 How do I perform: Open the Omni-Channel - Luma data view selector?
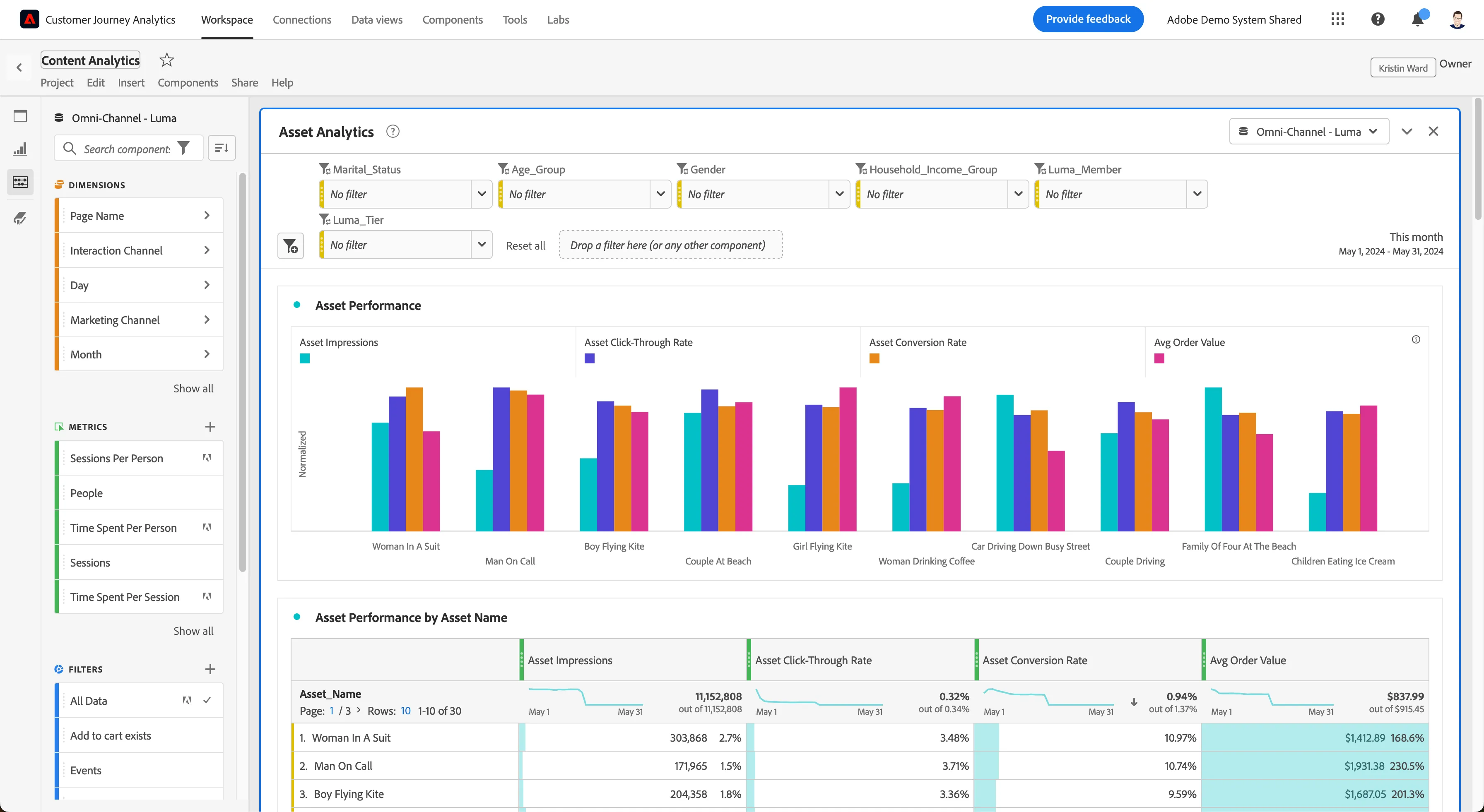click(1309, 131)
